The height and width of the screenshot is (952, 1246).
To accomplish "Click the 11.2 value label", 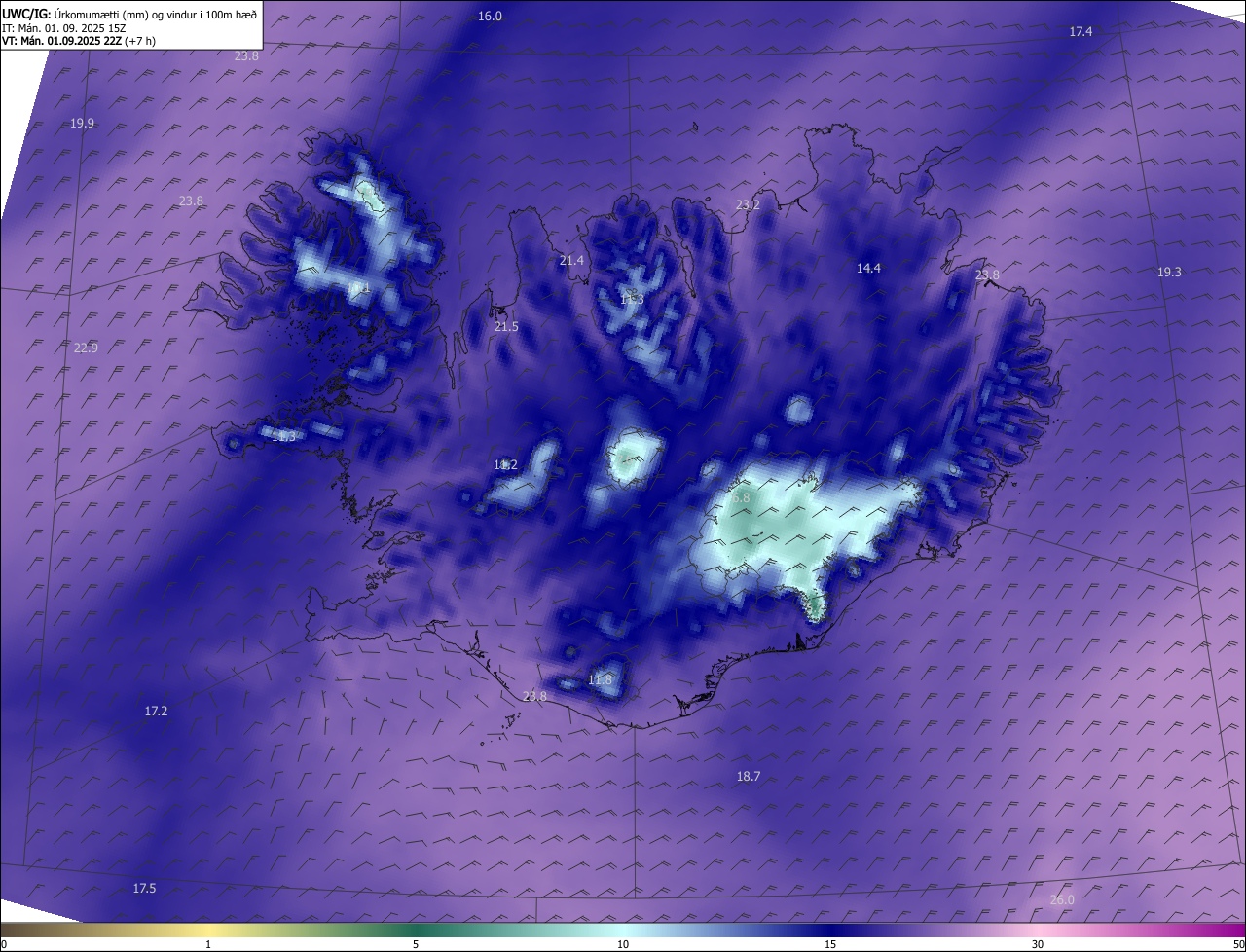I will click(505, 465).
